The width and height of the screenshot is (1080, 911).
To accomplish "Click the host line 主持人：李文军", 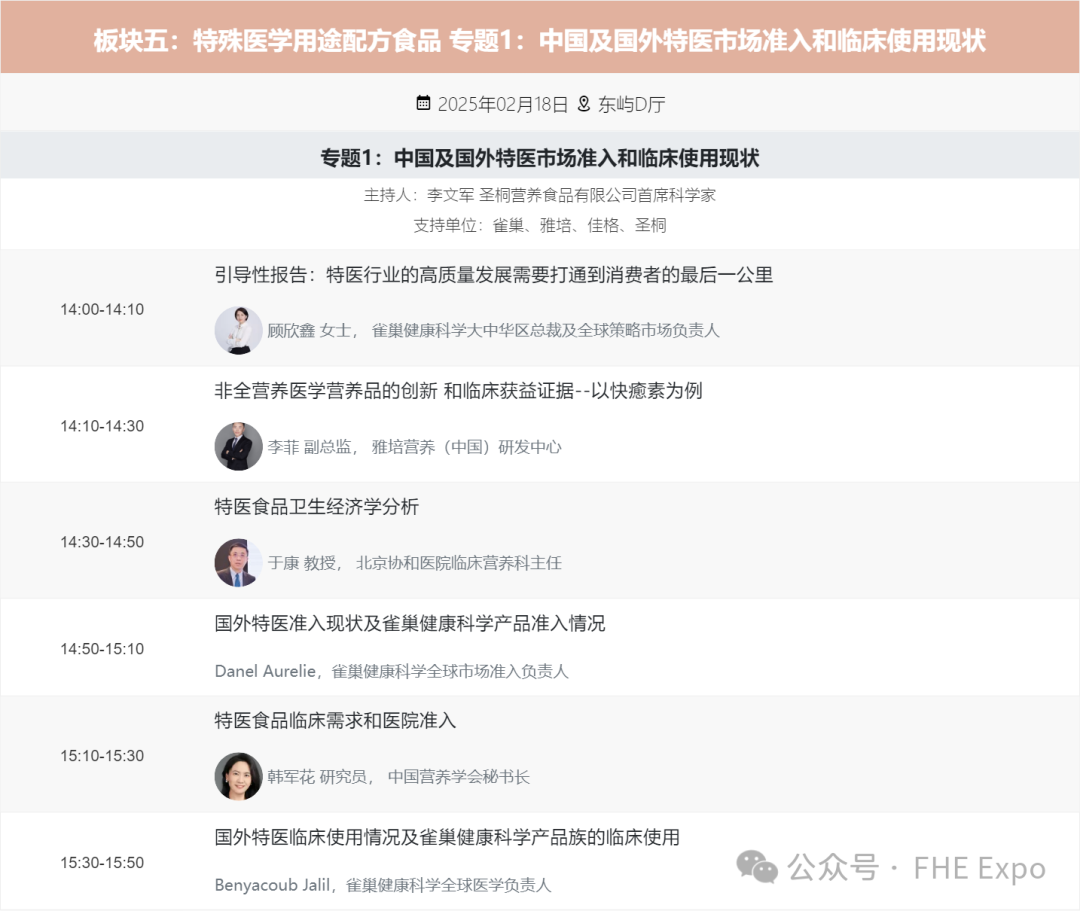I will coord(540,196).
